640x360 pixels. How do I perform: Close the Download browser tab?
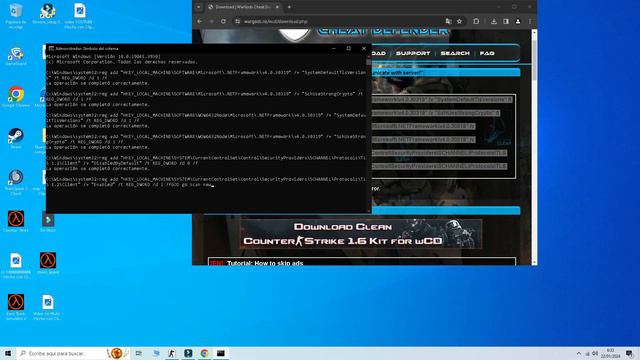click(x=277, y=7)
